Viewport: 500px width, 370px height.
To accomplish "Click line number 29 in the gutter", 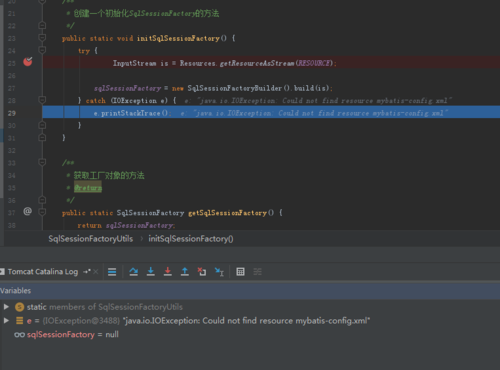I will (12, 113).
